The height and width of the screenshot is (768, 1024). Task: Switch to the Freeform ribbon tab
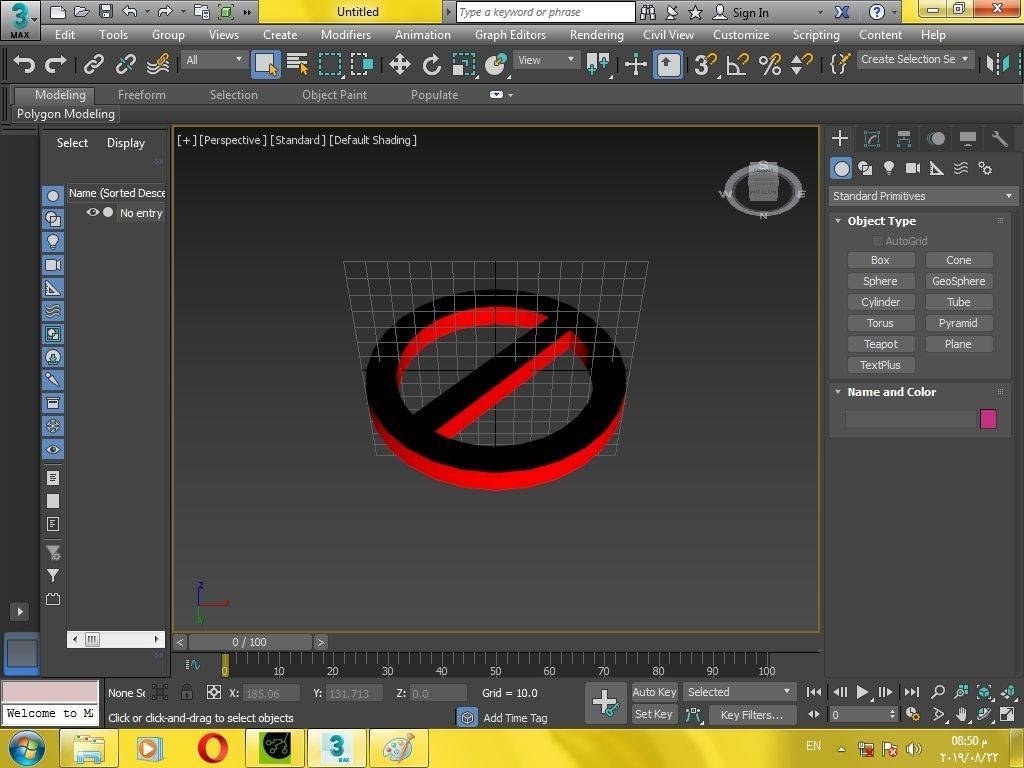click(x=142, y=95)
